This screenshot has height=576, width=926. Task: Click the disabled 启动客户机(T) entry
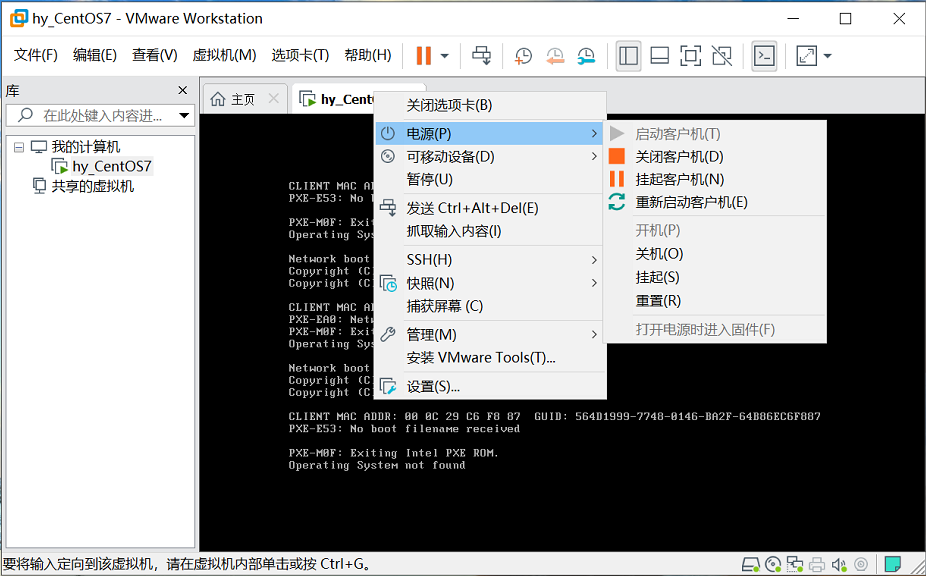click(x=715, y=134)
